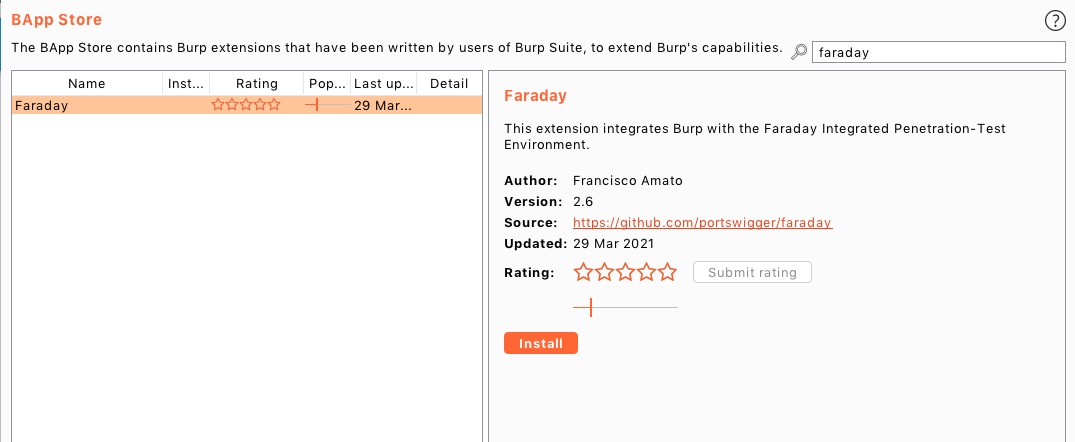Select the Faraday row in extension list
This screenshot has height=442, width=1075.
(247, 105)
